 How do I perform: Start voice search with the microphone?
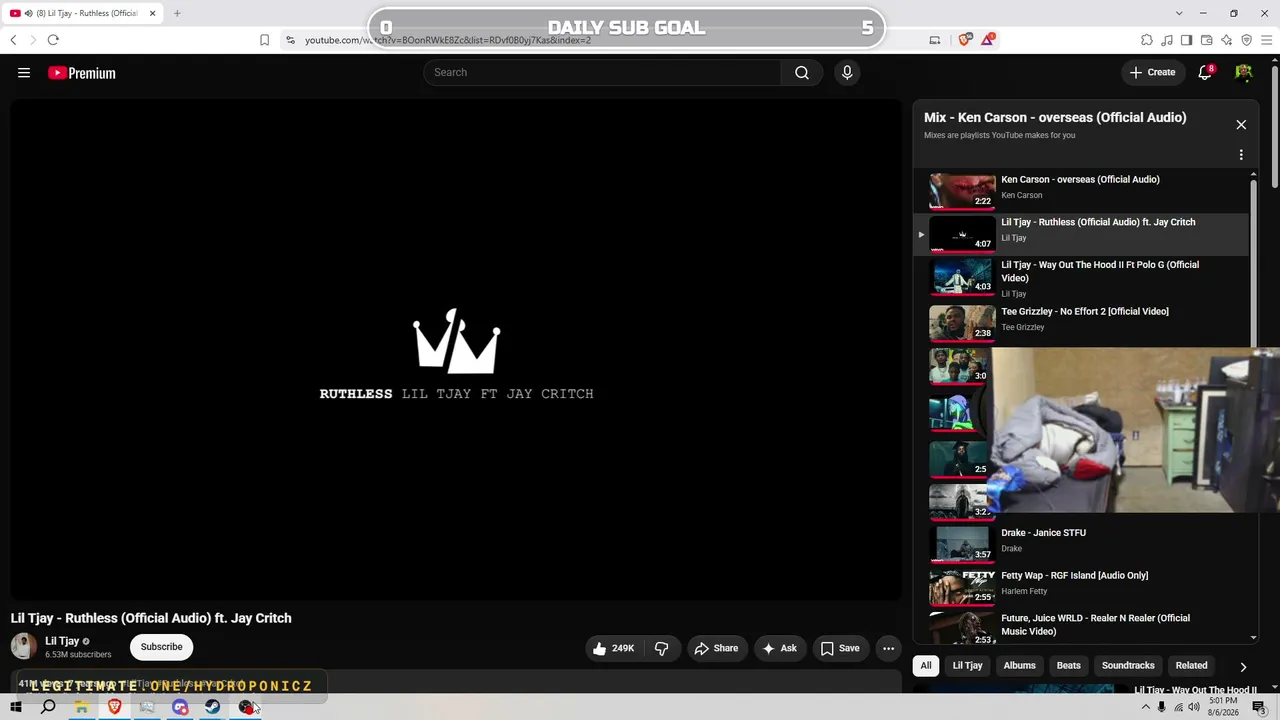click(x=847, y=72)
